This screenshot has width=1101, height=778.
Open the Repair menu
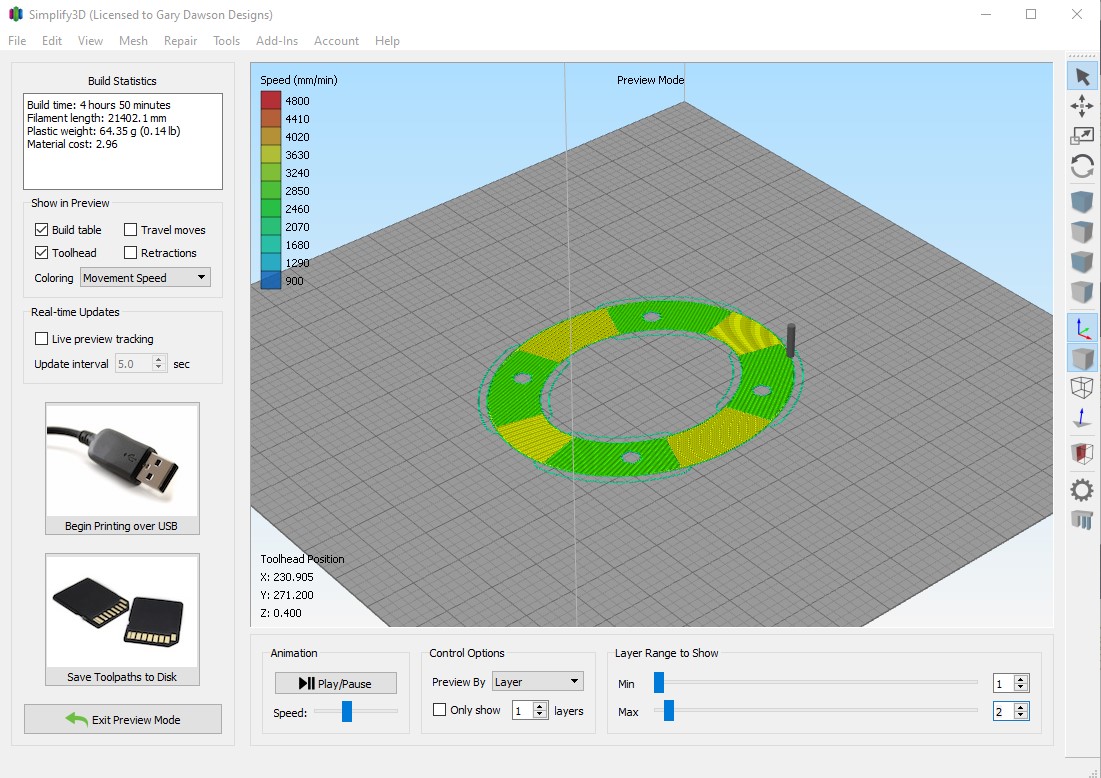(180, 41)
